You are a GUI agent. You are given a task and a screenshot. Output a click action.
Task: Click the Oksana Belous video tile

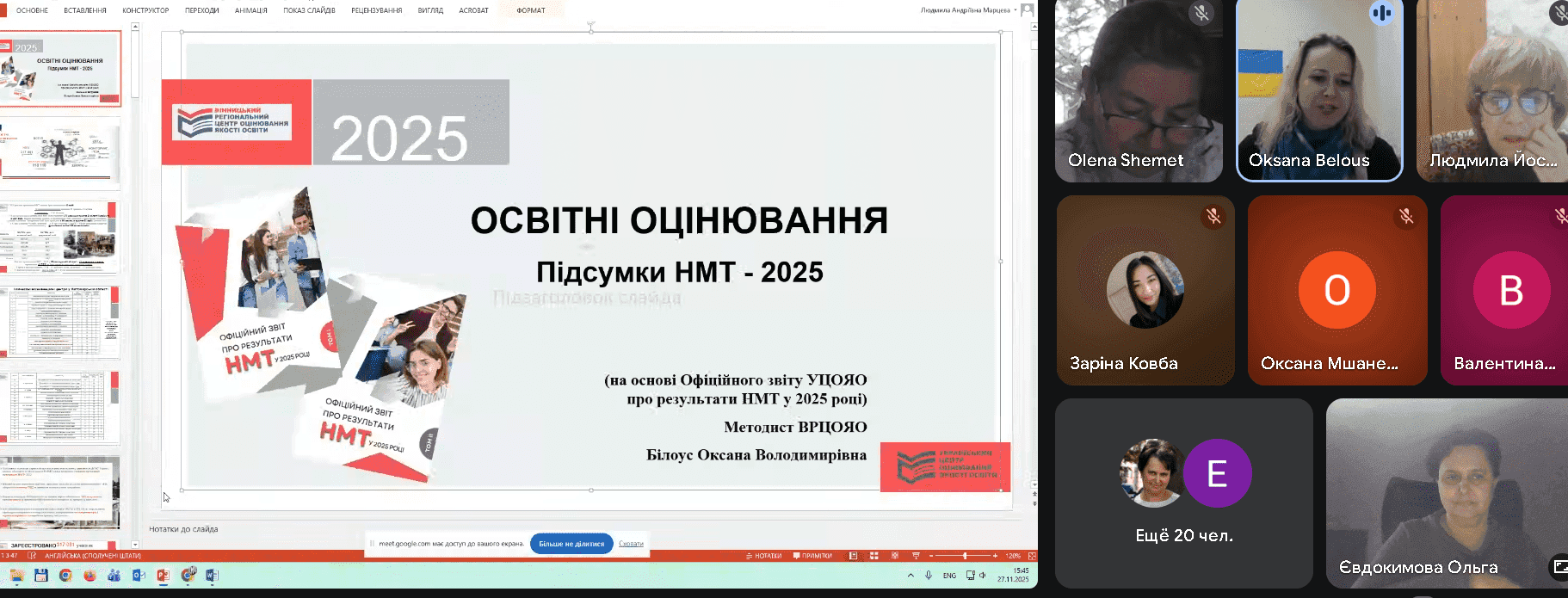pyautogui.click(x=1319, y=90)
